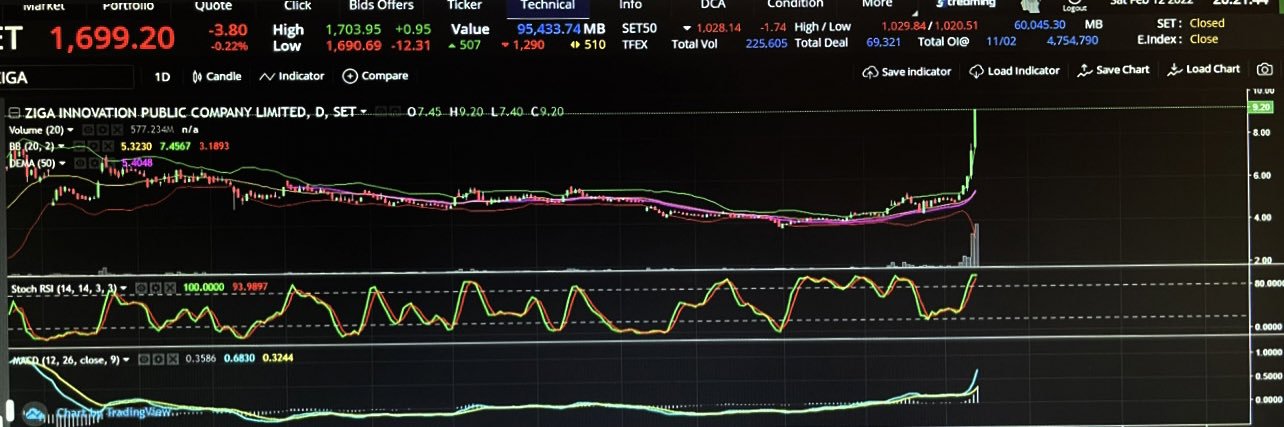
Task: Click the Low value 1,690.69
Action: click(x=353, y=46)
